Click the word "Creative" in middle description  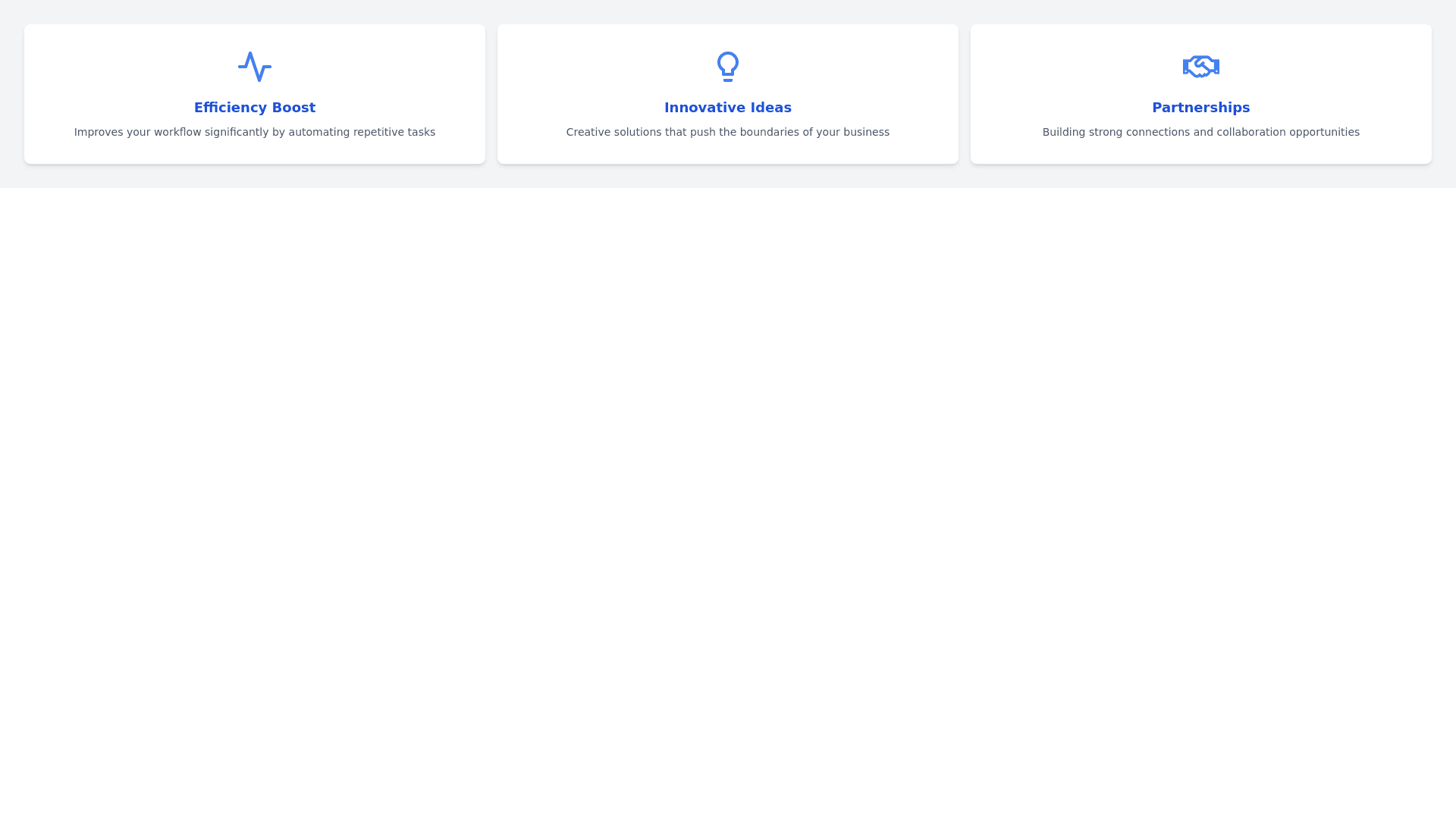588,132
